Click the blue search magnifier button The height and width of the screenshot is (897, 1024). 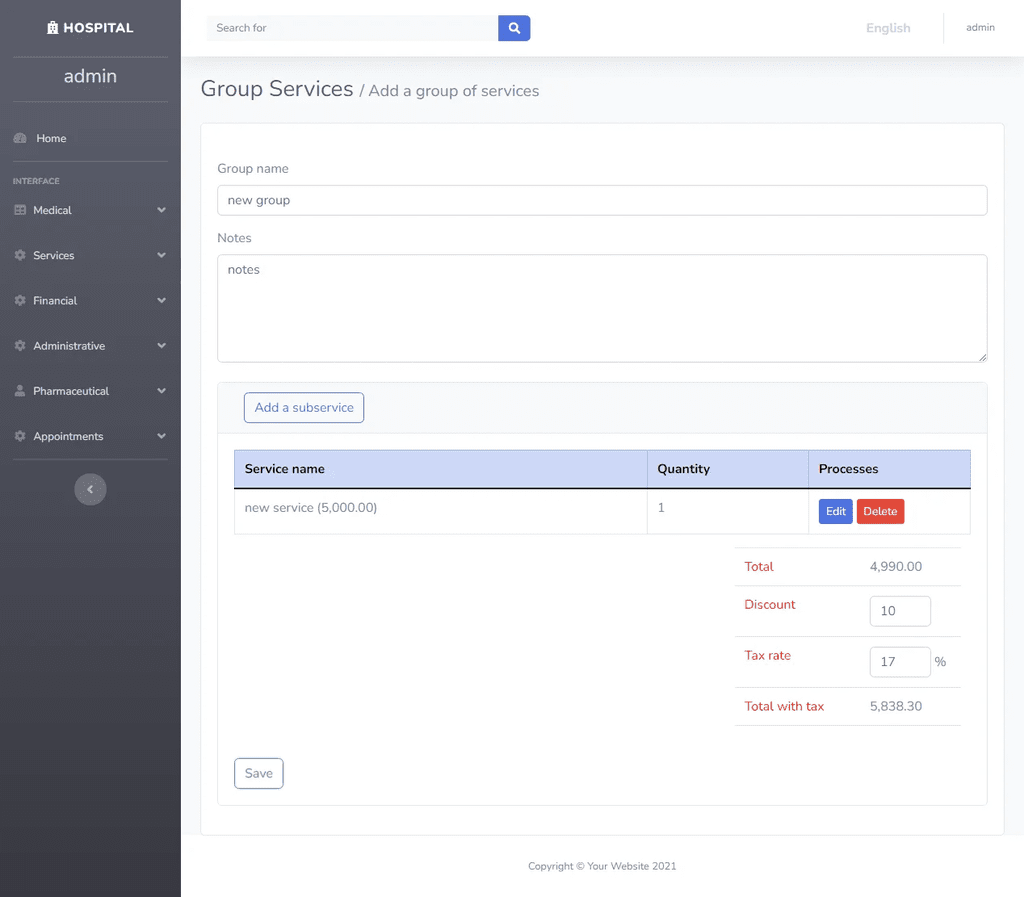pos(514,28)
